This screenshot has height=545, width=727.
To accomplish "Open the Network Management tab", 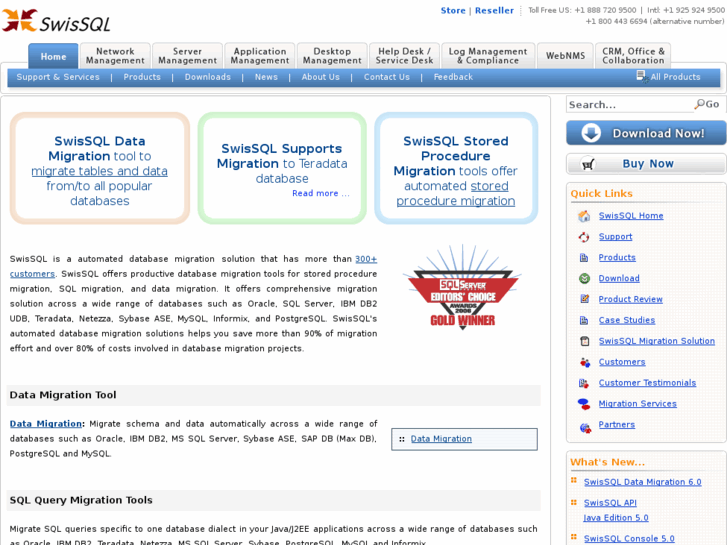I will coord(115,56).
